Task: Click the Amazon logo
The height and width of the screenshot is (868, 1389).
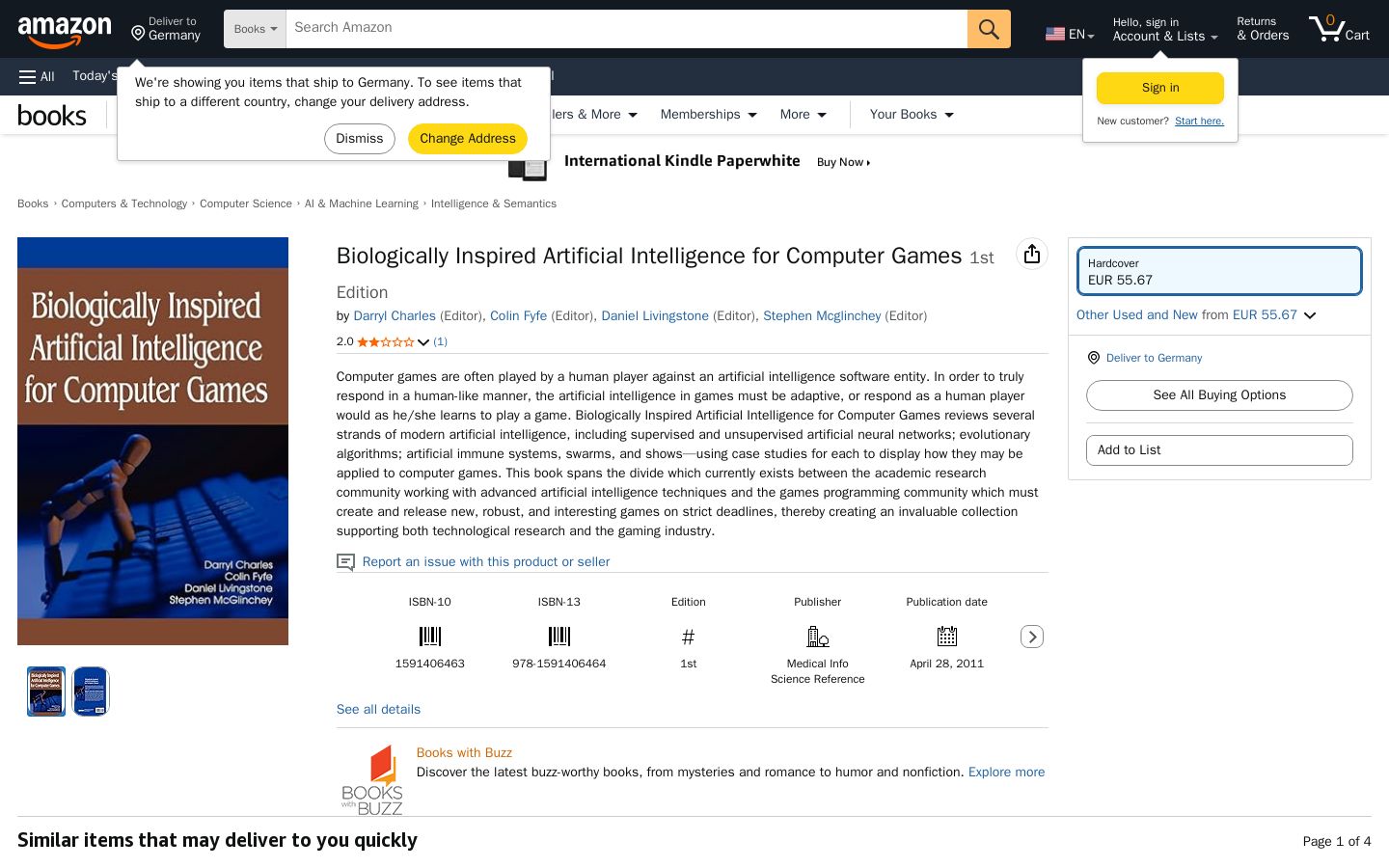Action: click(x=64, y=32)
